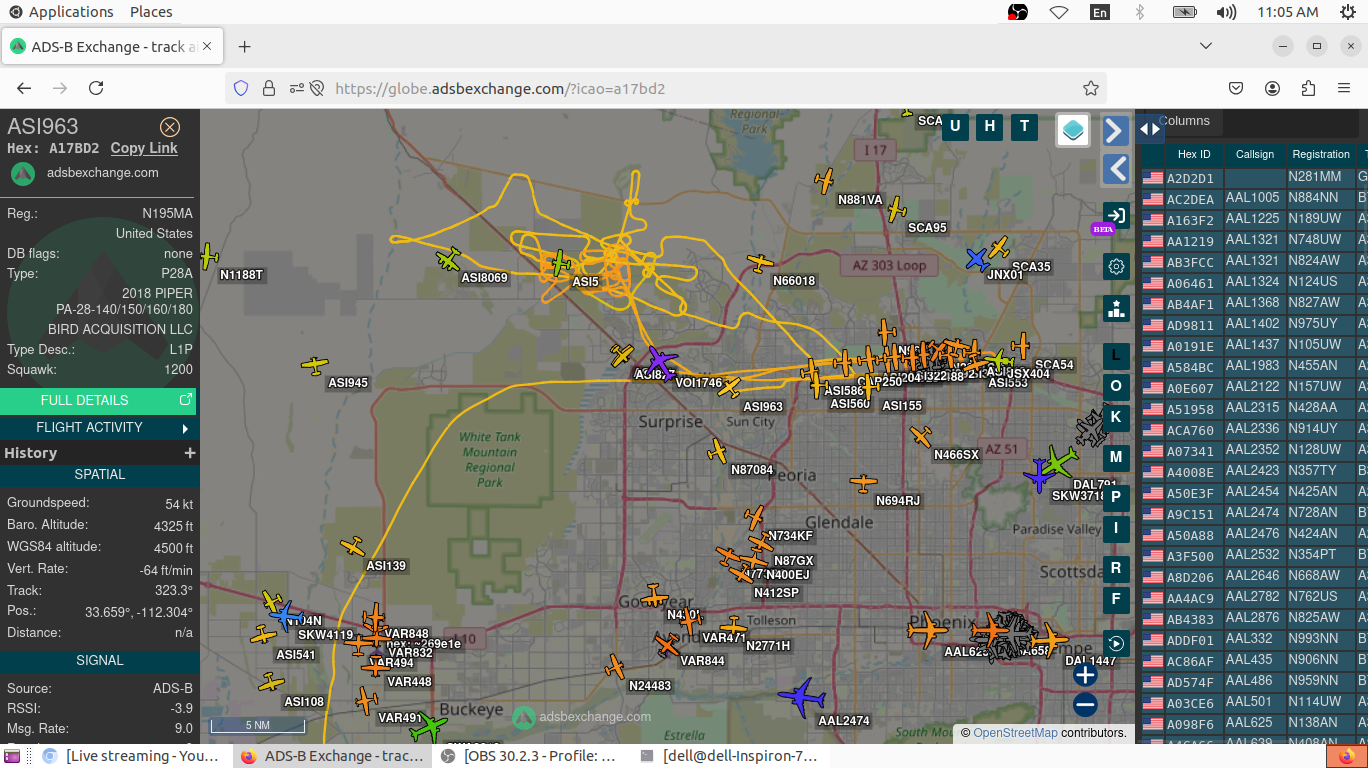The image size is (1368, 768).
Task: Click the OpenStreetMap attribution link
Action: pos(1015,733)
